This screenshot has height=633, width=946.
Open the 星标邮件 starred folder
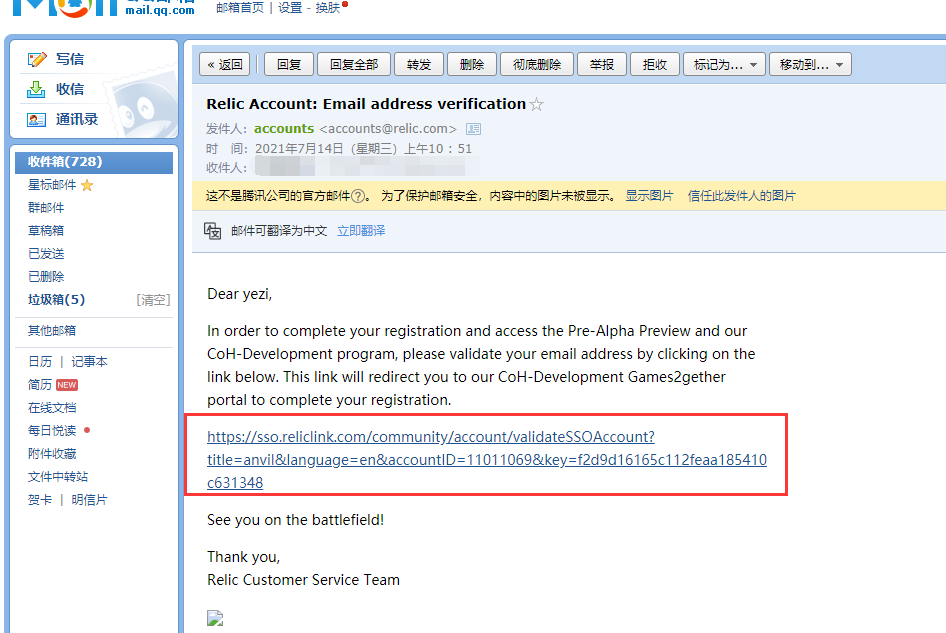tap(52, 185)
